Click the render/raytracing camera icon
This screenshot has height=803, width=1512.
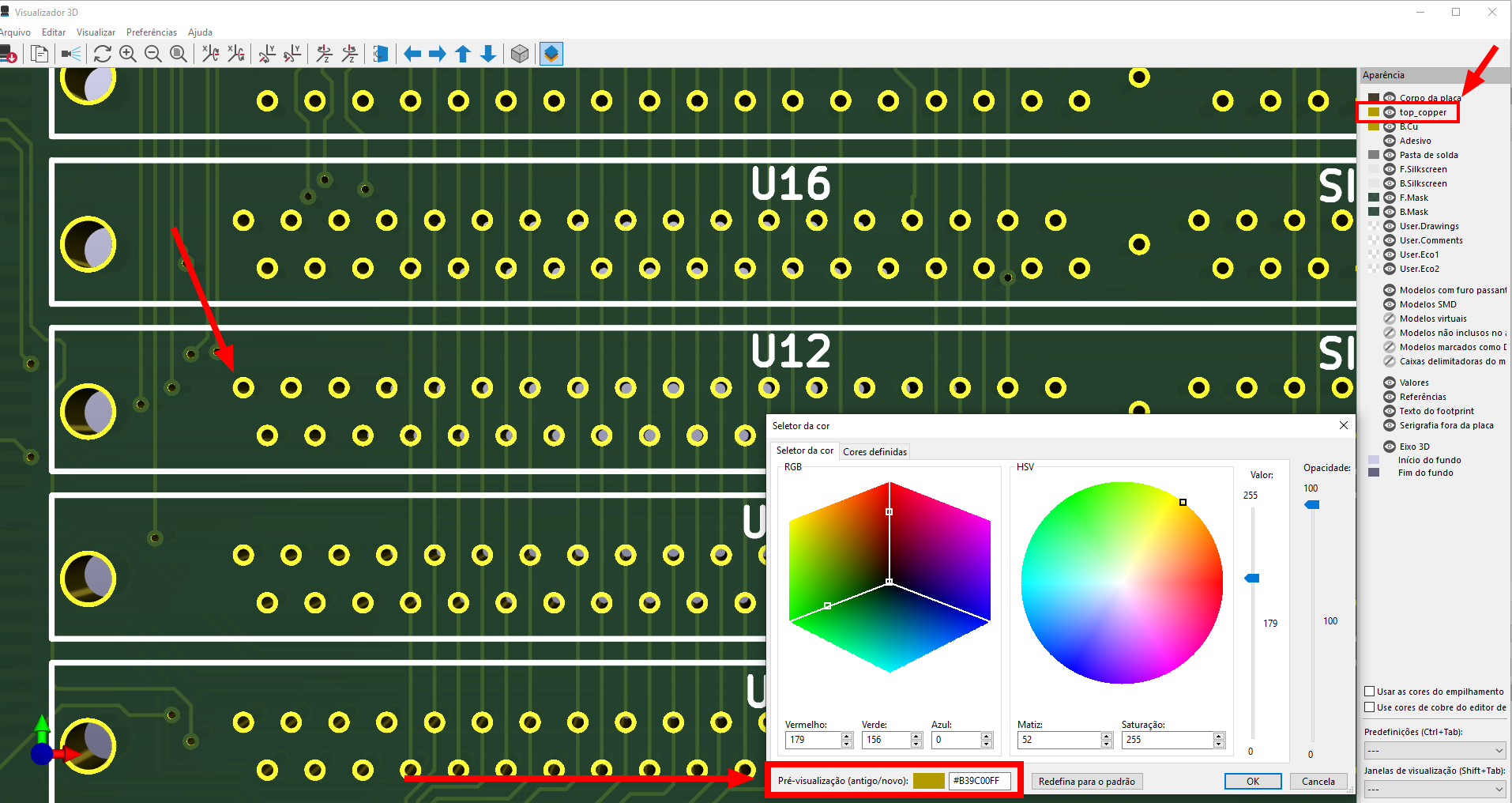tap(71, 54)
